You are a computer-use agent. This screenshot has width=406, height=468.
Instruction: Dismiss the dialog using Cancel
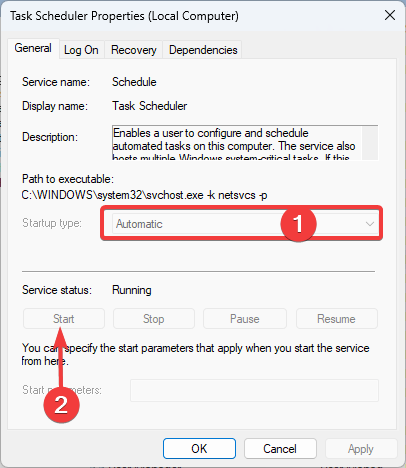click(280, 449)
